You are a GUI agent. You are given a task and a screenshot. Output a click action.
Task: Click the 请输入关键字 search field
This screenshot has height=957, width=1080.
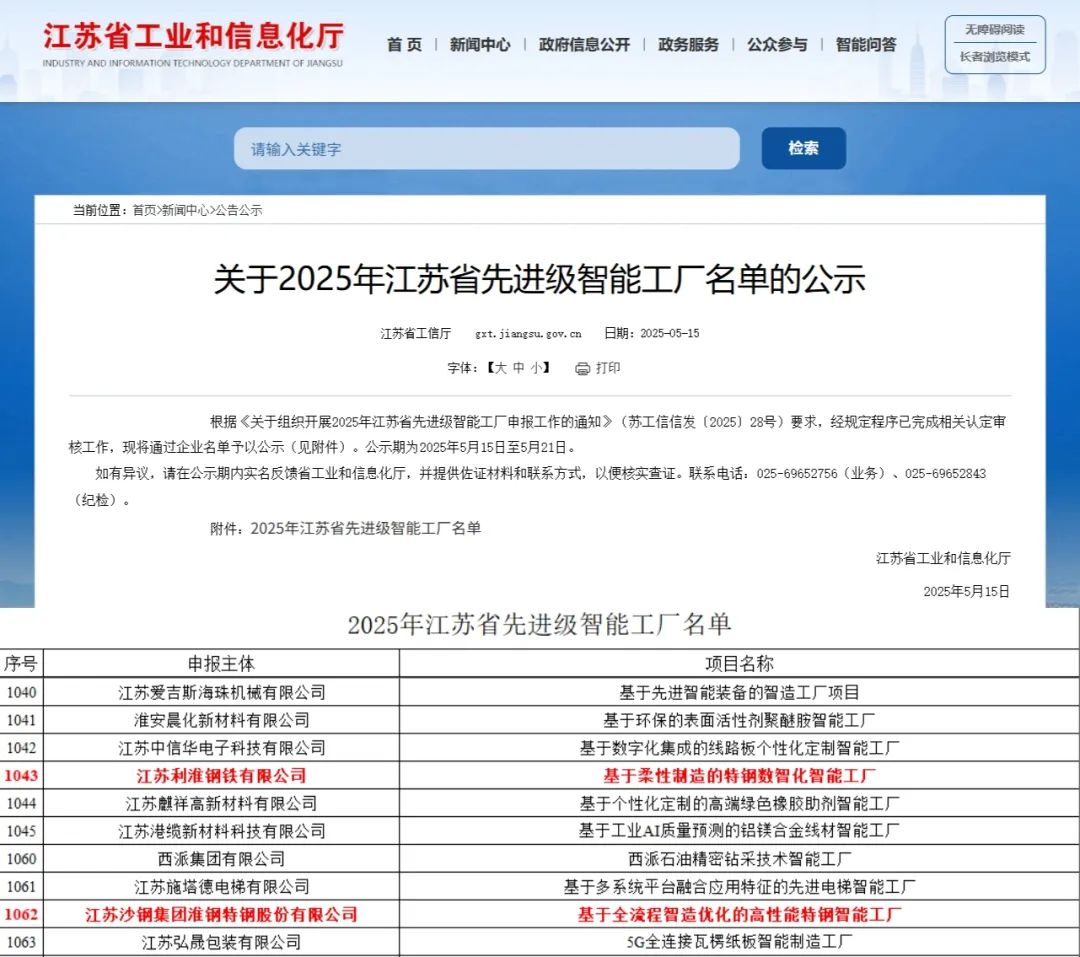(486, 148)
